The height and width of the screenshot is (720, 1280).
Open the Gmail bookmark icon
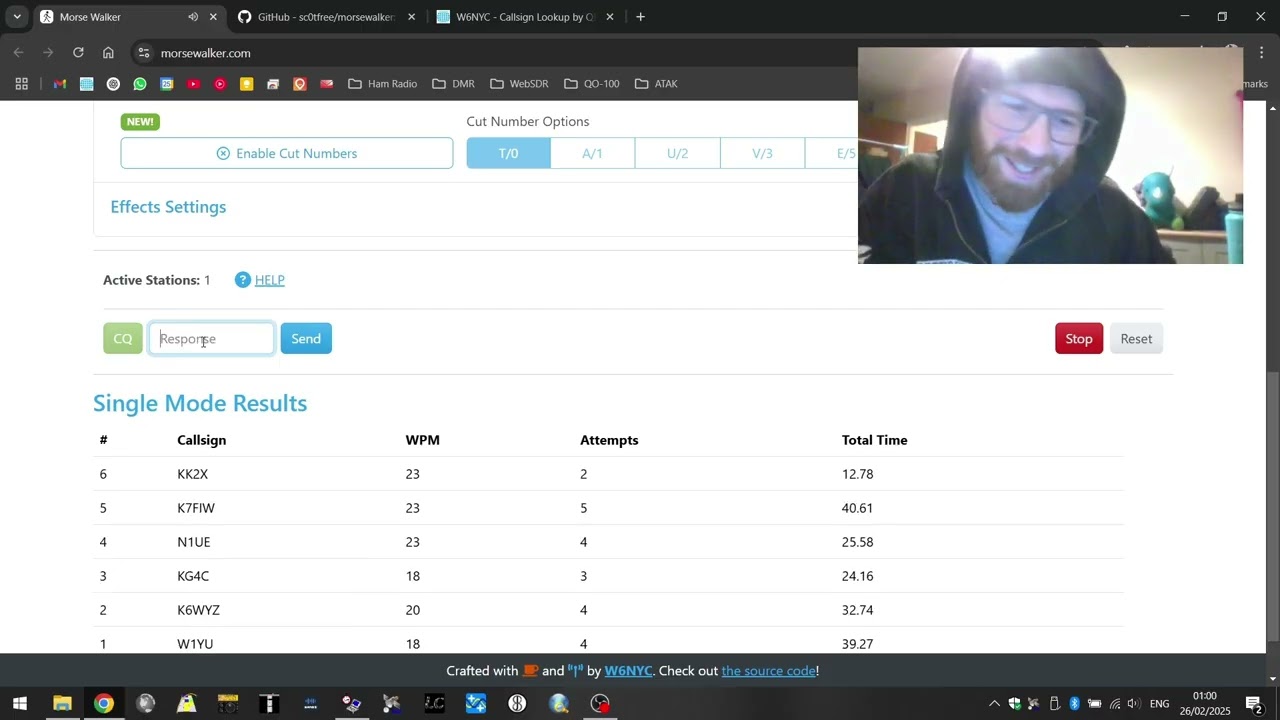60,84
